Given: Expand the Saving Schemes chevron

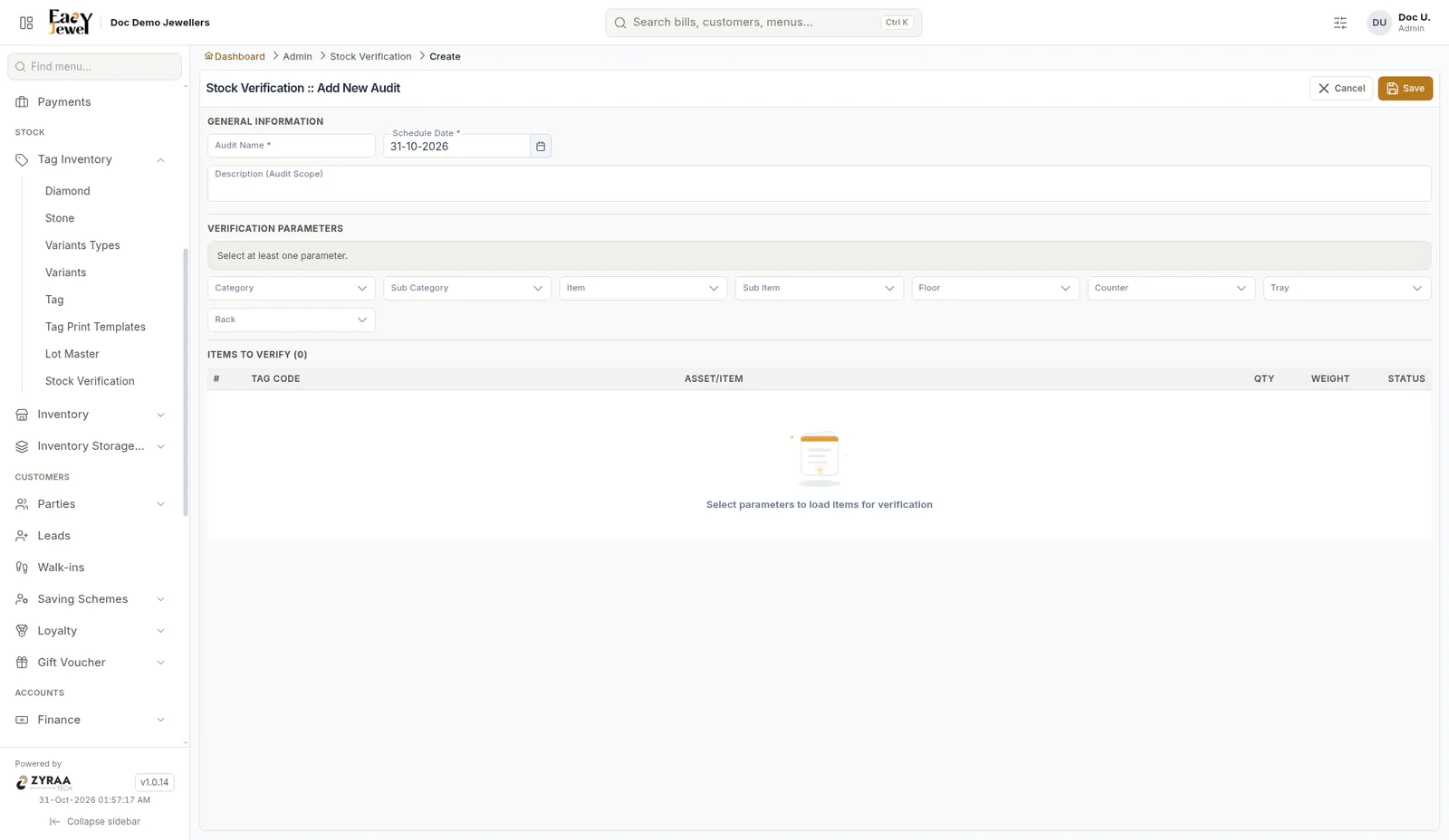Looking at the screenshot, I should (160, 599).
